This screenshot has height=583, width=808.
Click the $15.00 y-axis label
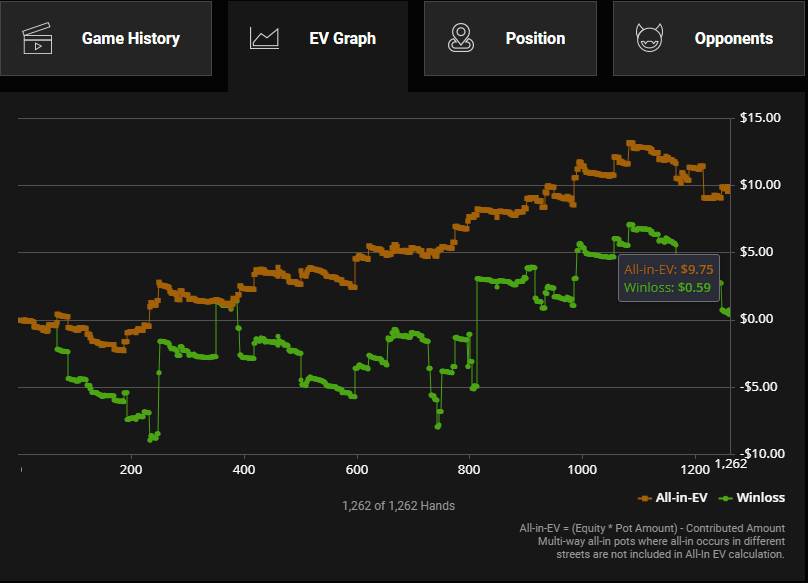pyautogui.click(x=760, y=118)
